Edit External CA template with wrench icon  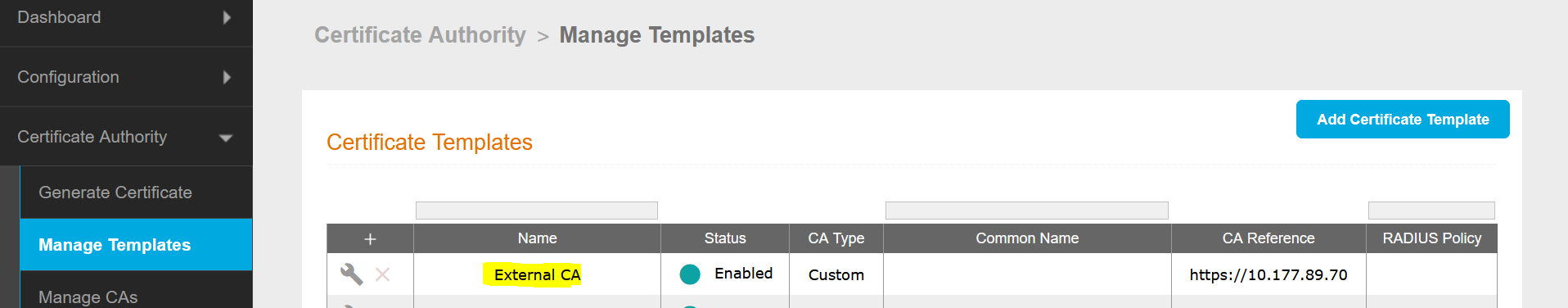click(x=352, y=274)
